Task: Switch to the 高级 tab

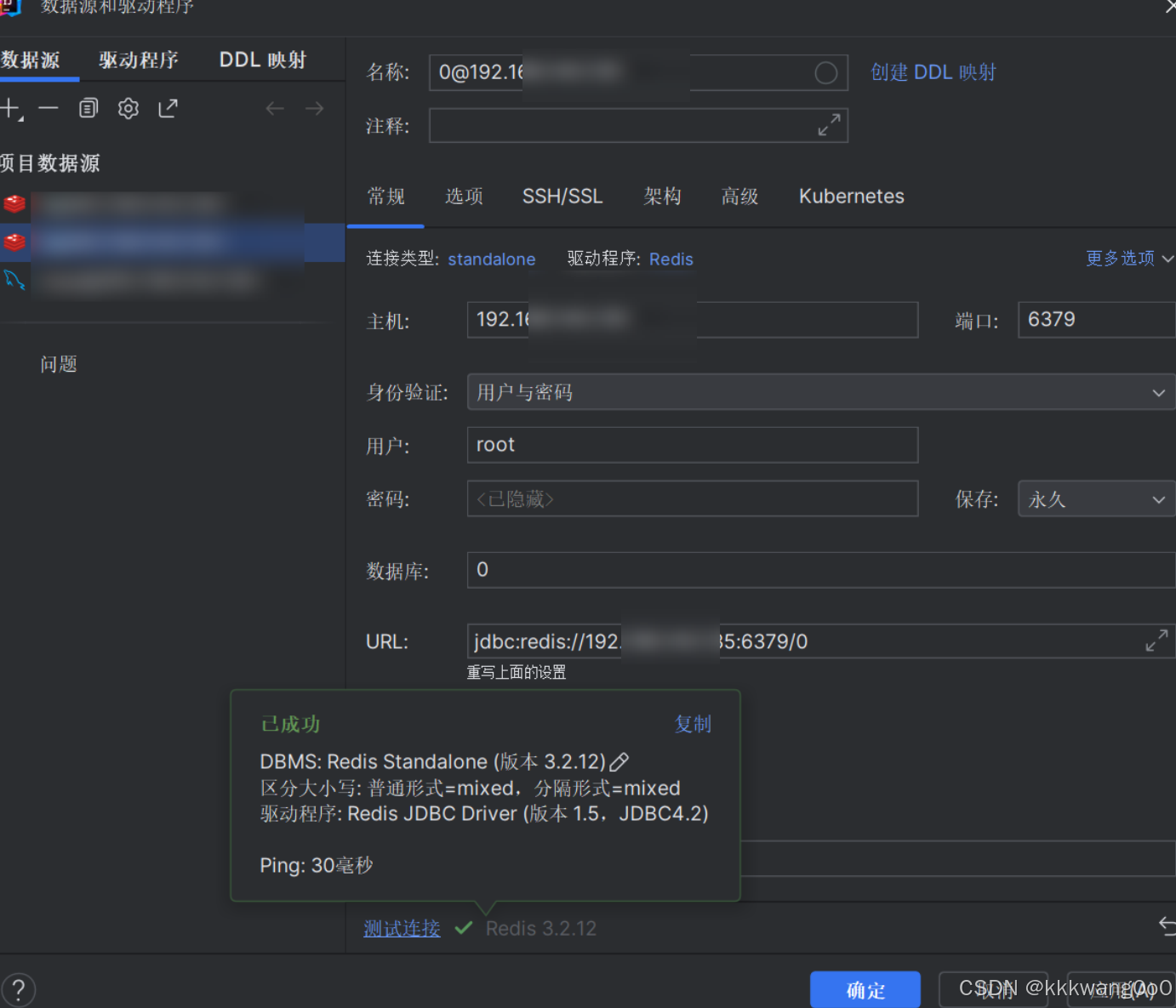Action: (739, 196)
